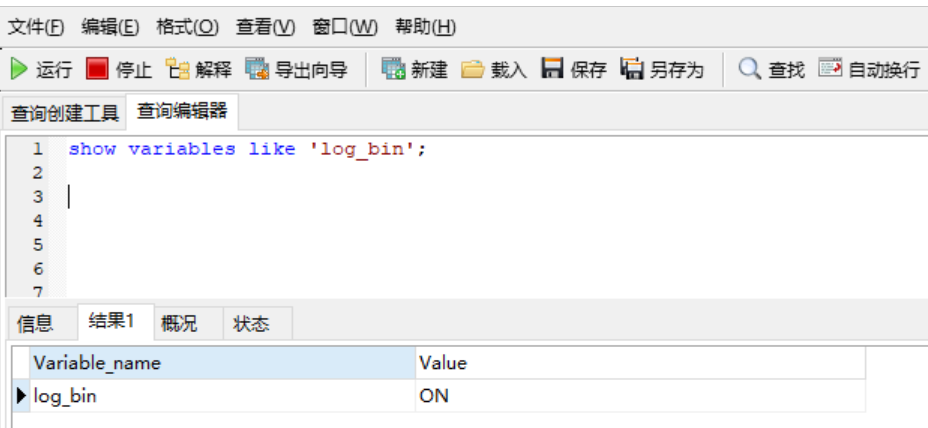Screen dimensions: 928x428
Task: Switch to the Status (状态) tab
Action: (x=251, y=323)
